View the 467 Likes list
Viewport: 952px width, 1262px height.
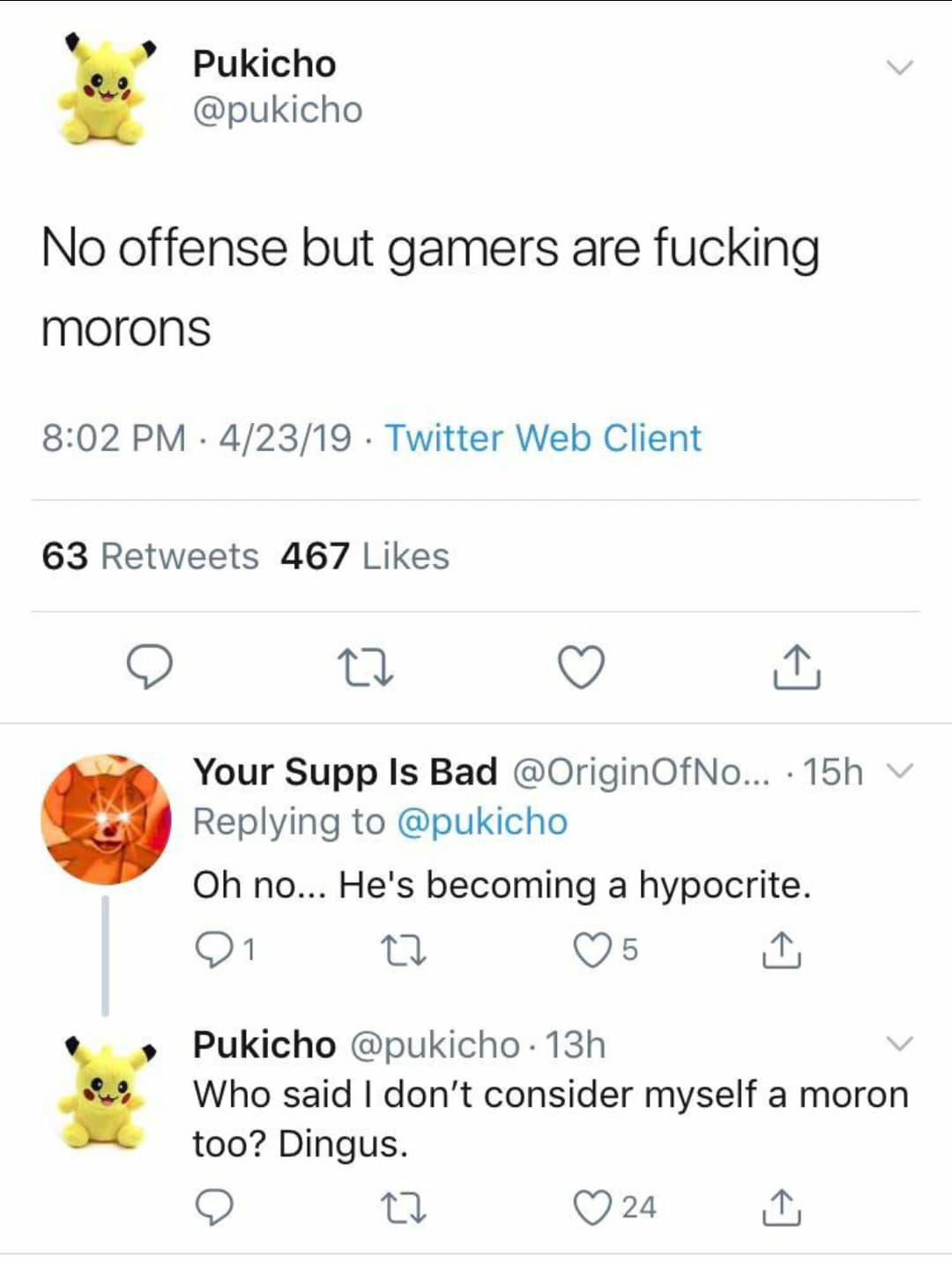365,556
